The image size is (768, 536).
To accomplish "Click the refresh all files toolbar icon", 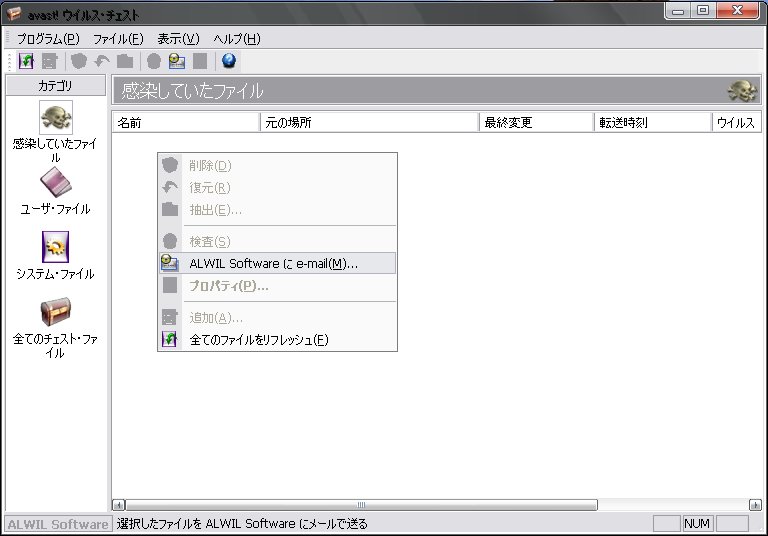I will 26,61.
